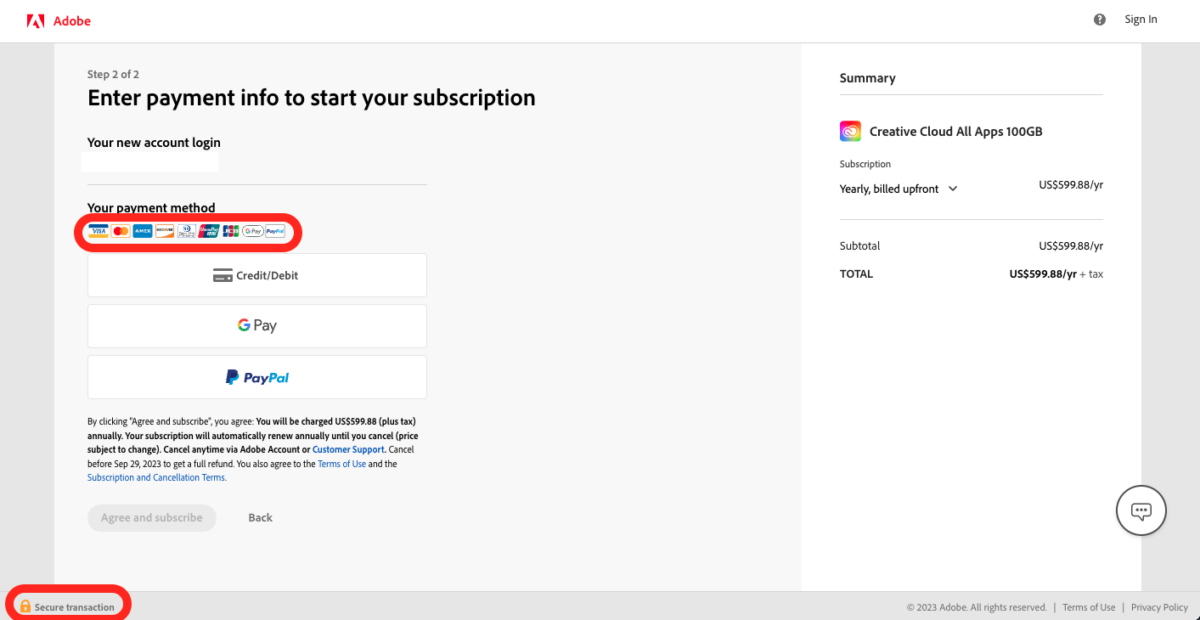Click the Creative Cloud All Apps icon
The width and height of the screenshot is (1200, 620).
[849, 130]
